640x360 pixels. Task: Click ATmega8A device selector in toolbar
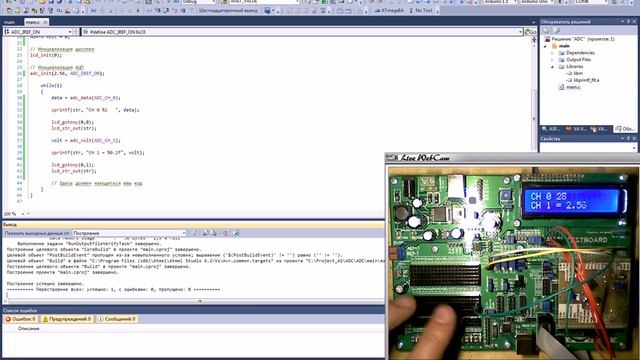(x=389, y=11)
